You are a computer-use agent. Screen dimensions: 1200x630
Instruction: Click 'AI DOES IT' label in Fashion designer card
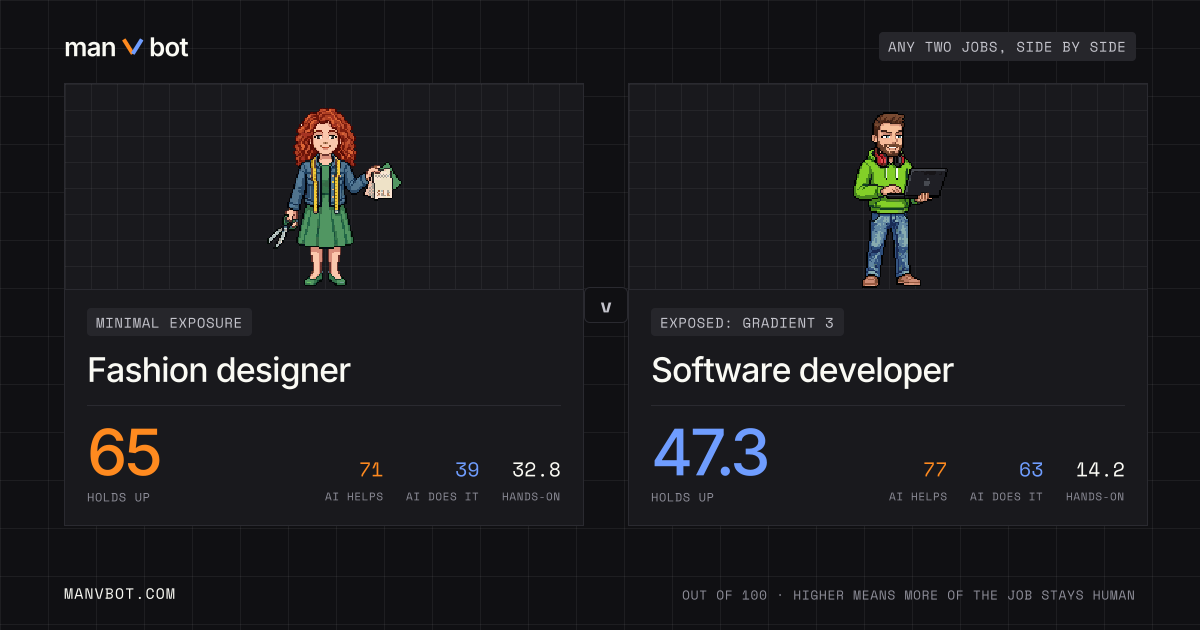(442, 497)
